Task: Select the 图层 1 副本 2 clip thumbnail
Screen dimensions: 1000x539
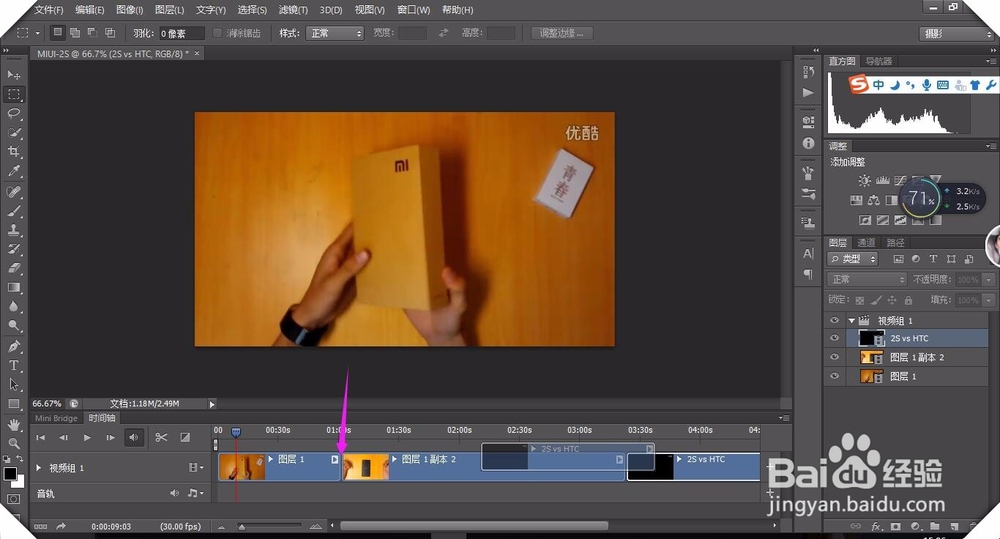Action: coord(366,467)
